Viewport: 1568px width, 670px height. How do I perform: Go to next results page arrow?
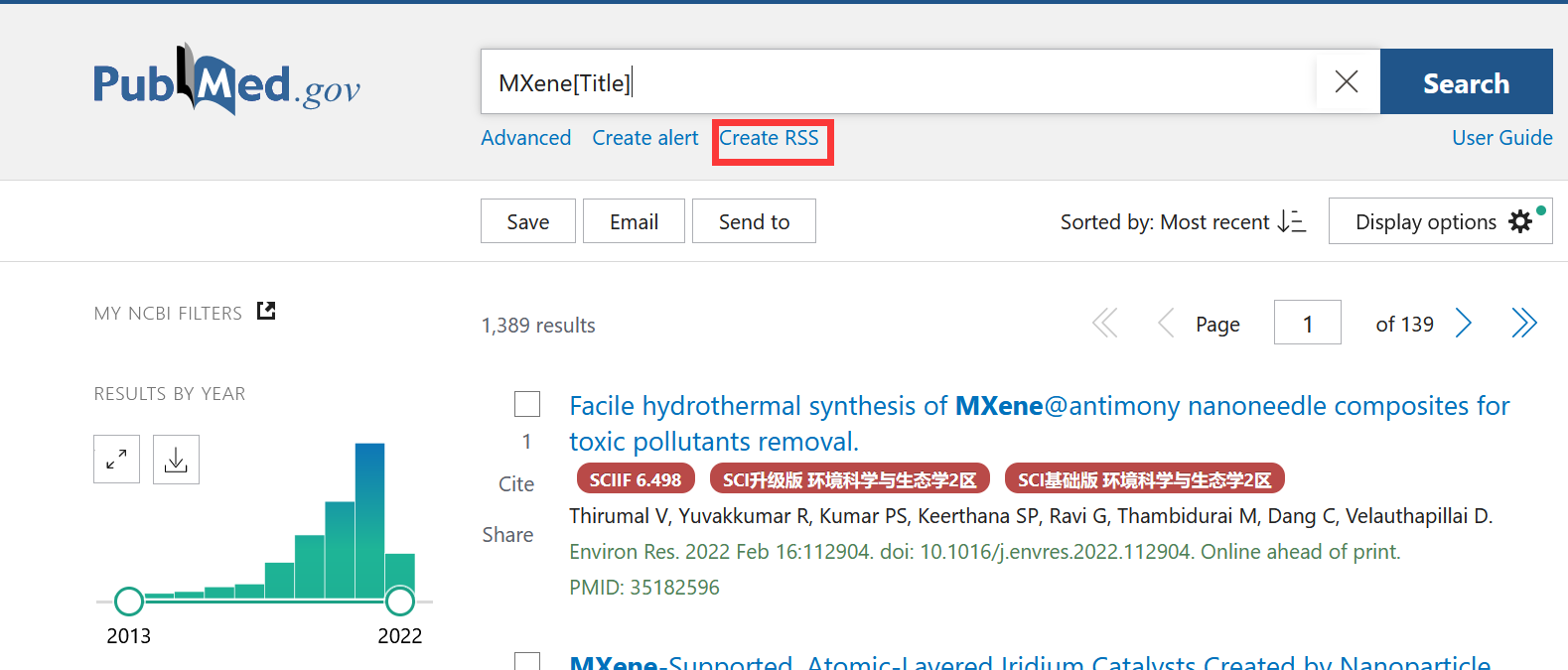[x=1463, y=323]
